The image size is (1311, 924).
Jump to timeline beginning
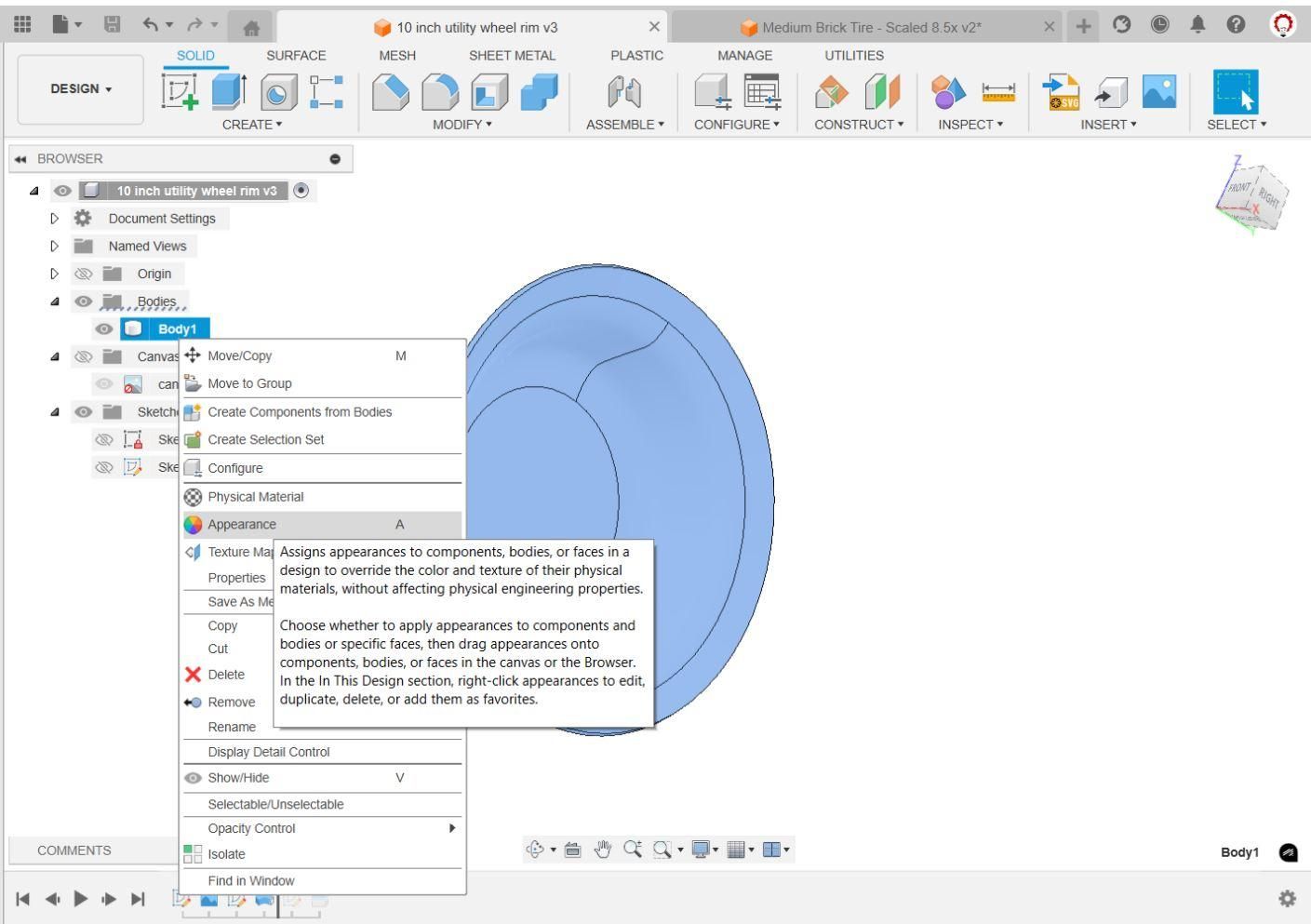pyautogui.click(x=23, y=898)
